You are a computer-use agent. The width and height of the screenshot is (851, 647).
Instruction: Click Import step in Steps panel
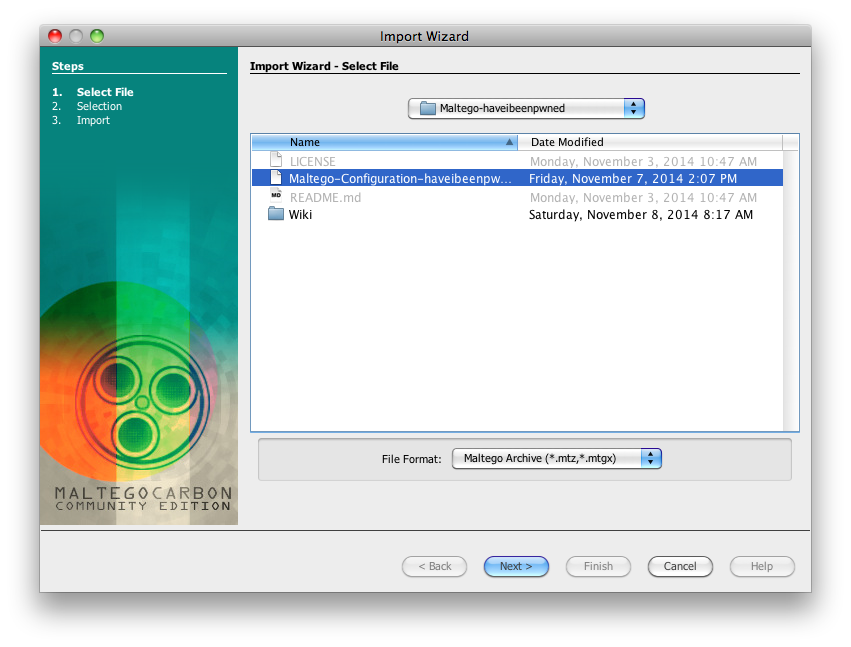pyautogui.click(x=93, y=120)
